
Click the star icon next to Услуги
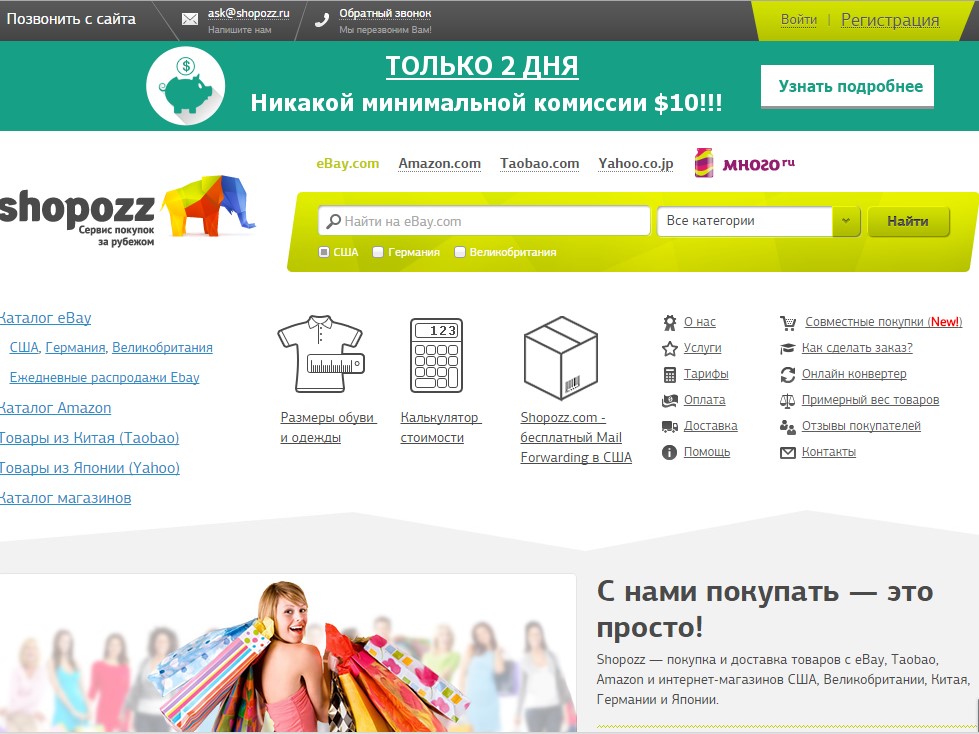669,348
